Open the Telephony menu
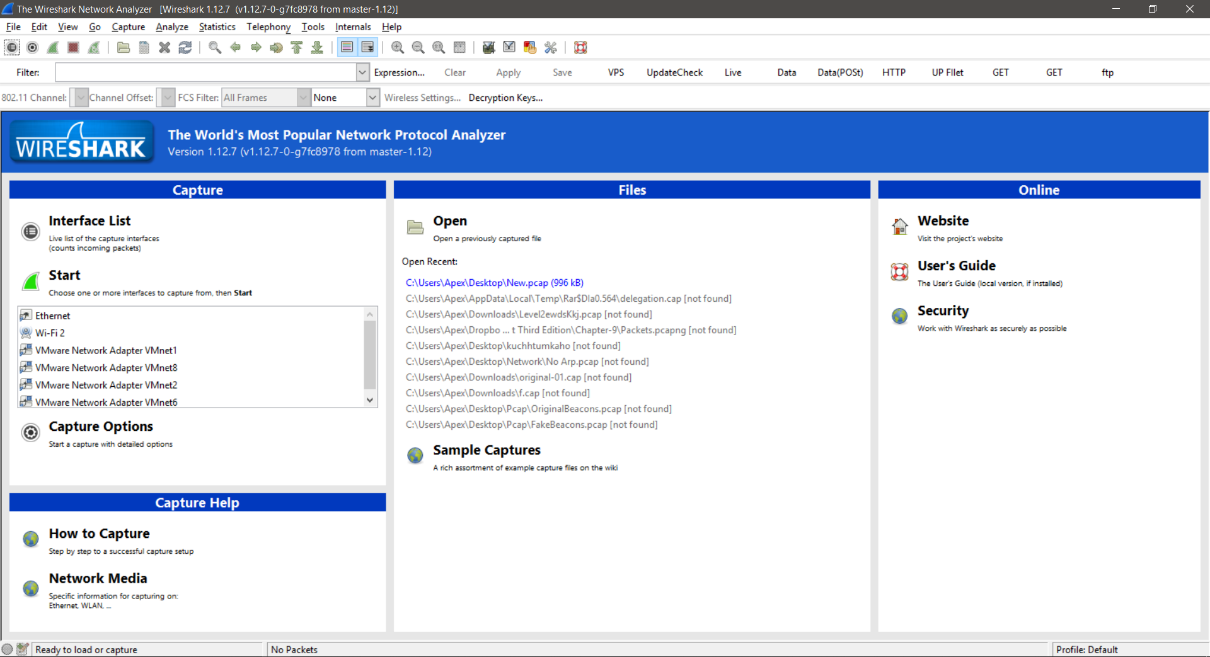The width and height of the screenshot is (1210, 657). (x=268, y=27)
